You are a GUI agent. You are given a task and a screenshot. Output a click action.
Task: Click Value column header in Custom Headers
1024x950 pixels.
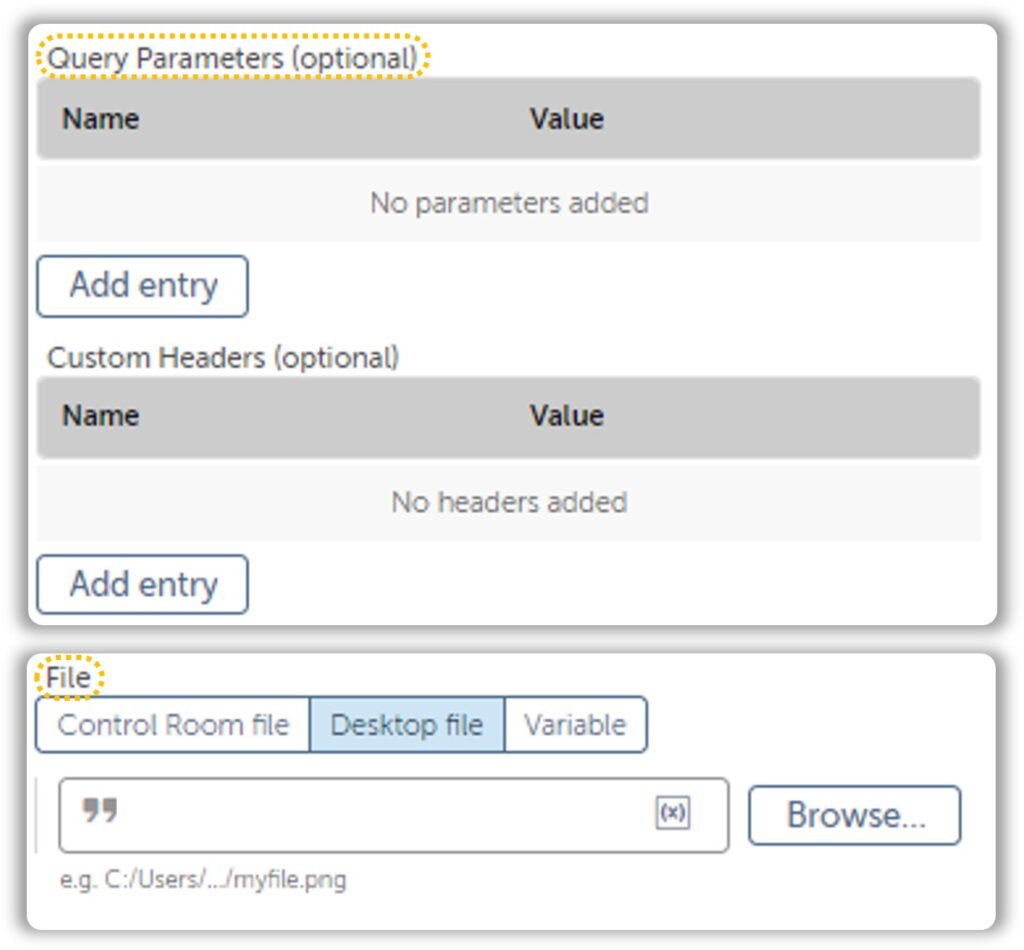click(x=567, y=416)
